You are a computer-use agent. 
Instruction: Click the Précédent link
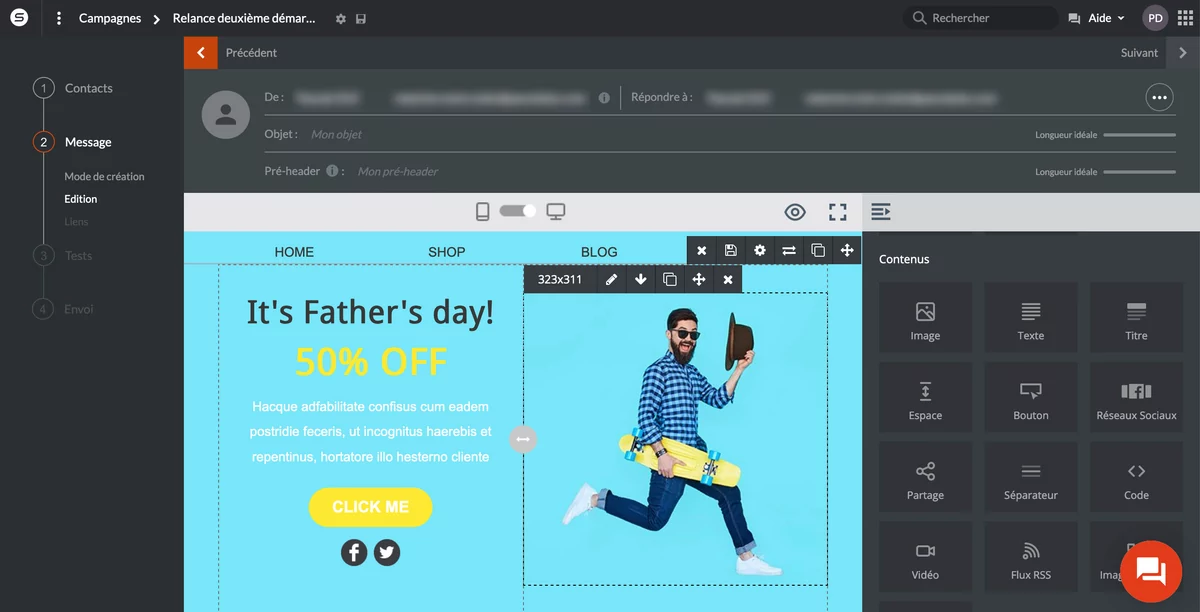tap(251, 53)
